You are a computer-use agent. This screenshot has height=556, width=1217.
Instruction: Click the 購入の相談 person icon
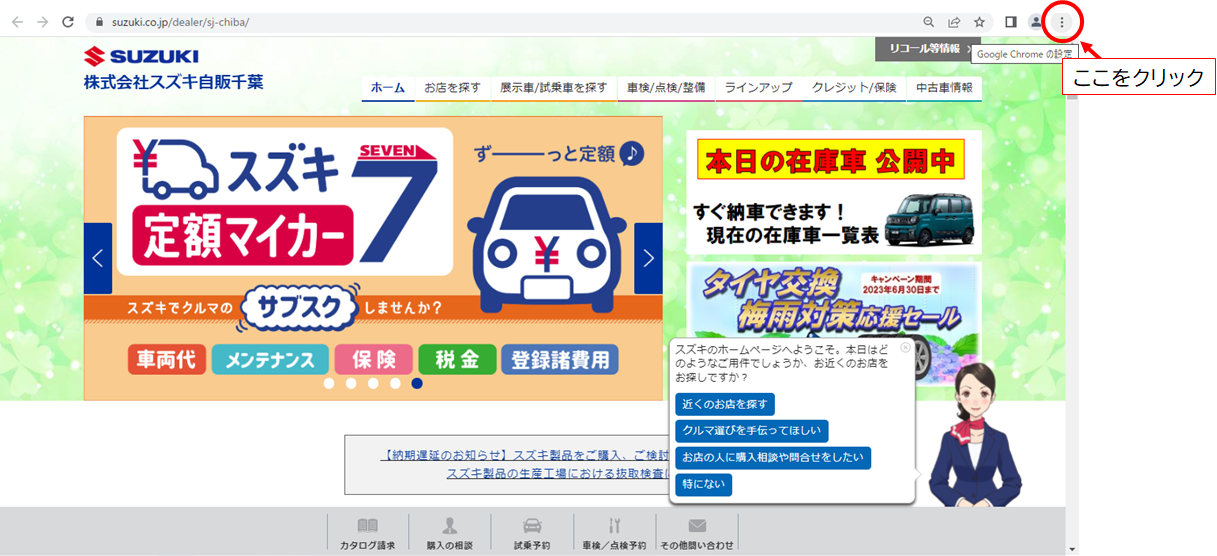click(450, 526)
